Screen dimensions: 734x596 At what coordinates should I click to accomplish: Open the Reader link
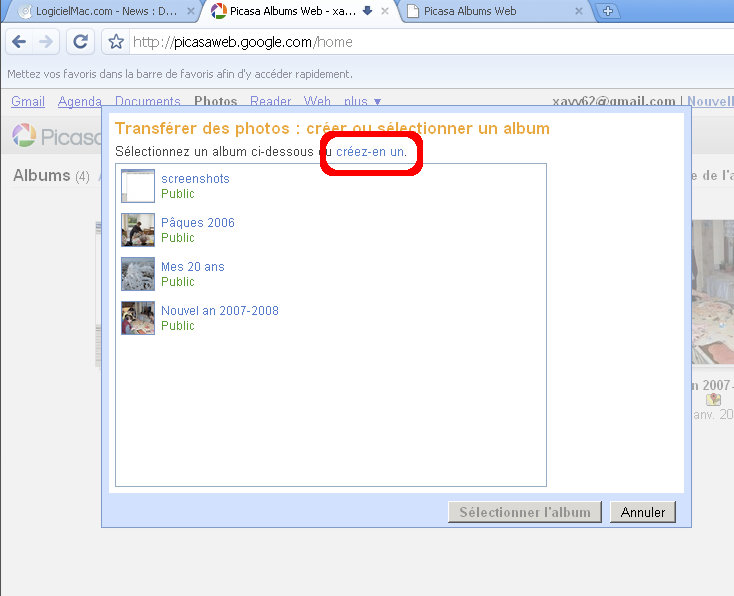[271, 101]
